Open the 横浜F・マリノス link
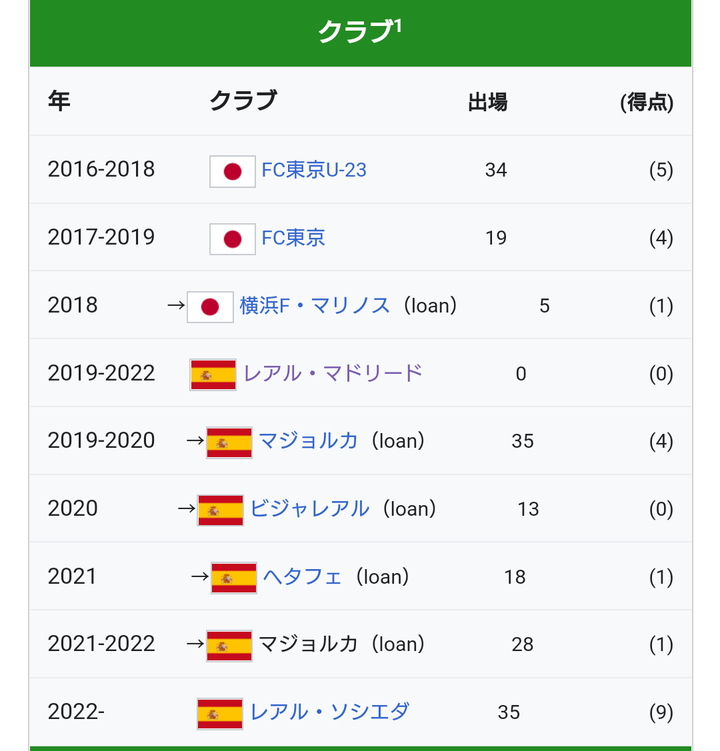Image resolution: width=720 pixels, height=751 pixels. [x=315, y=306]
